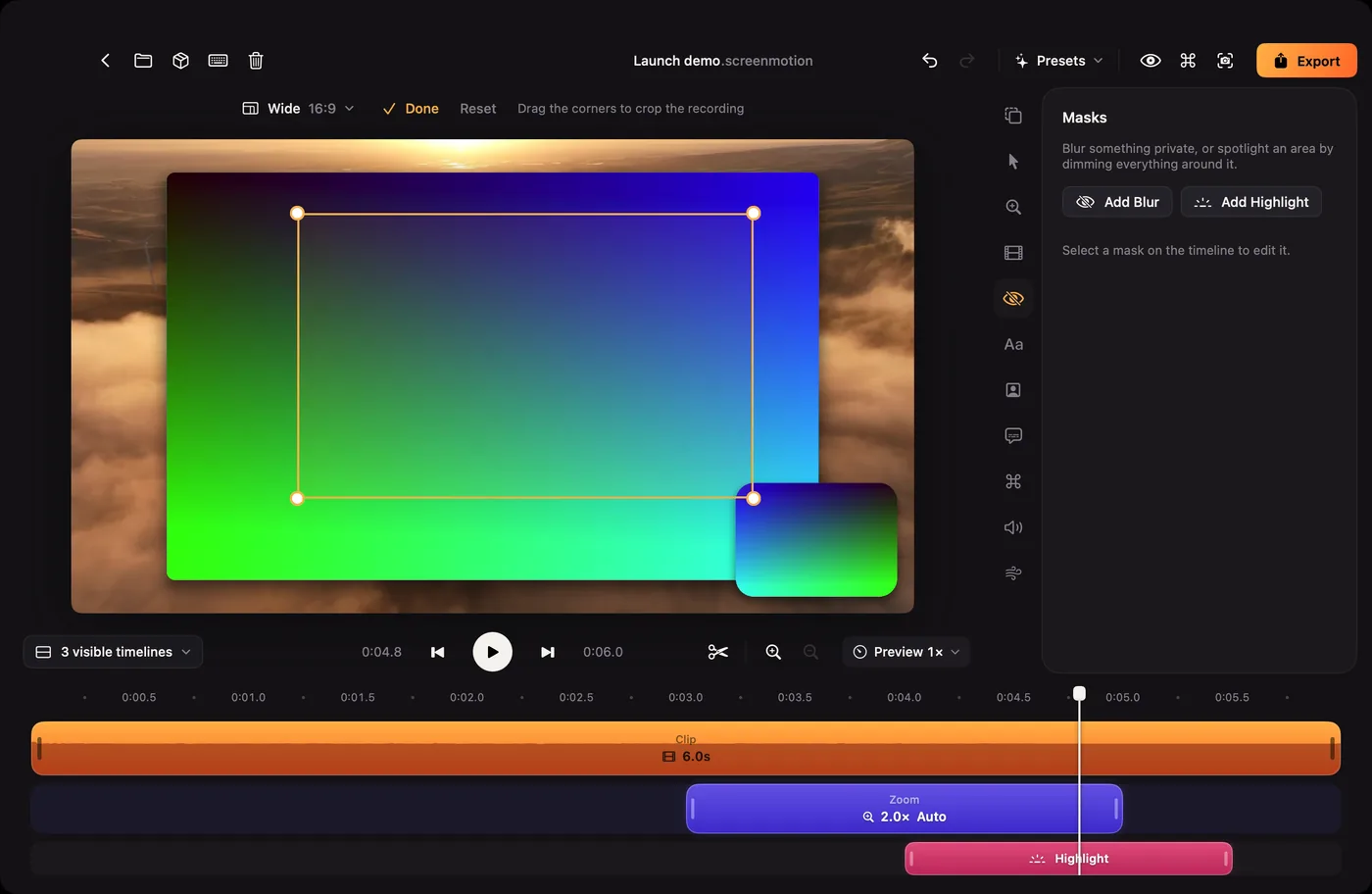Zoom out on the timeline
The height and width of the screenshot is (894, 1372).
point(810,652)
